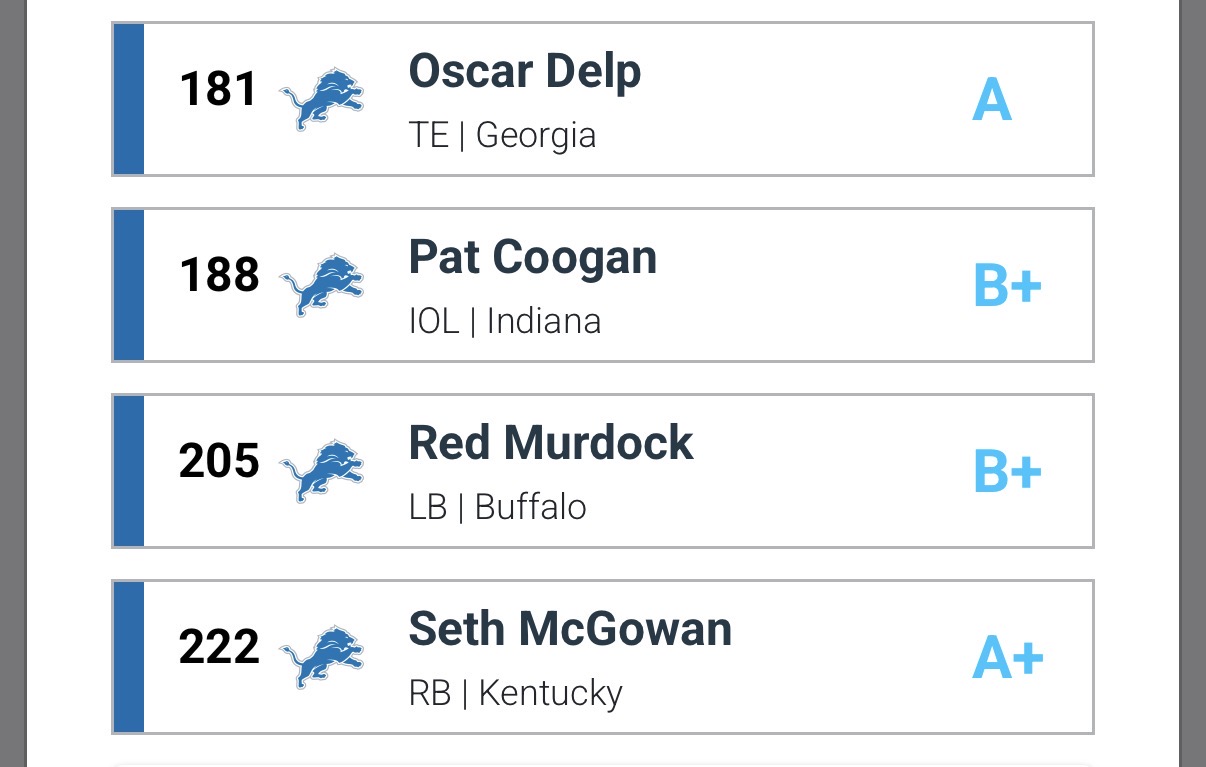This screenshot has width=1206, height=767.
Task: Tap pick number 205
Action: coord(219,462)
